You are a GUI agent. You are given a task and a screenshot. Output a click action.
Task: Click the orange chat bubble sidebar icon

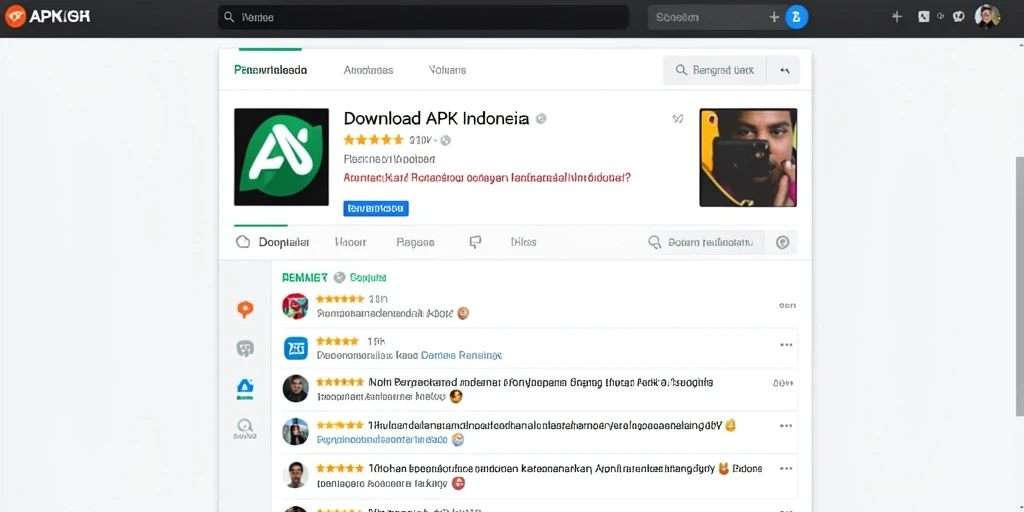click(245, 310)
